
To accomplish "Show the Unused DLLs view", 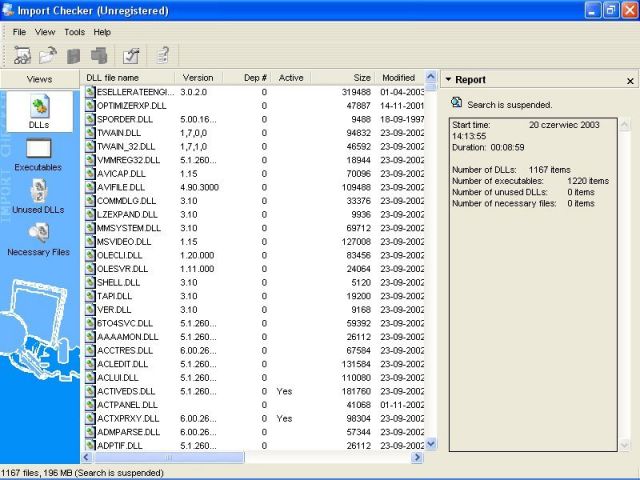I will coord(39,197).
